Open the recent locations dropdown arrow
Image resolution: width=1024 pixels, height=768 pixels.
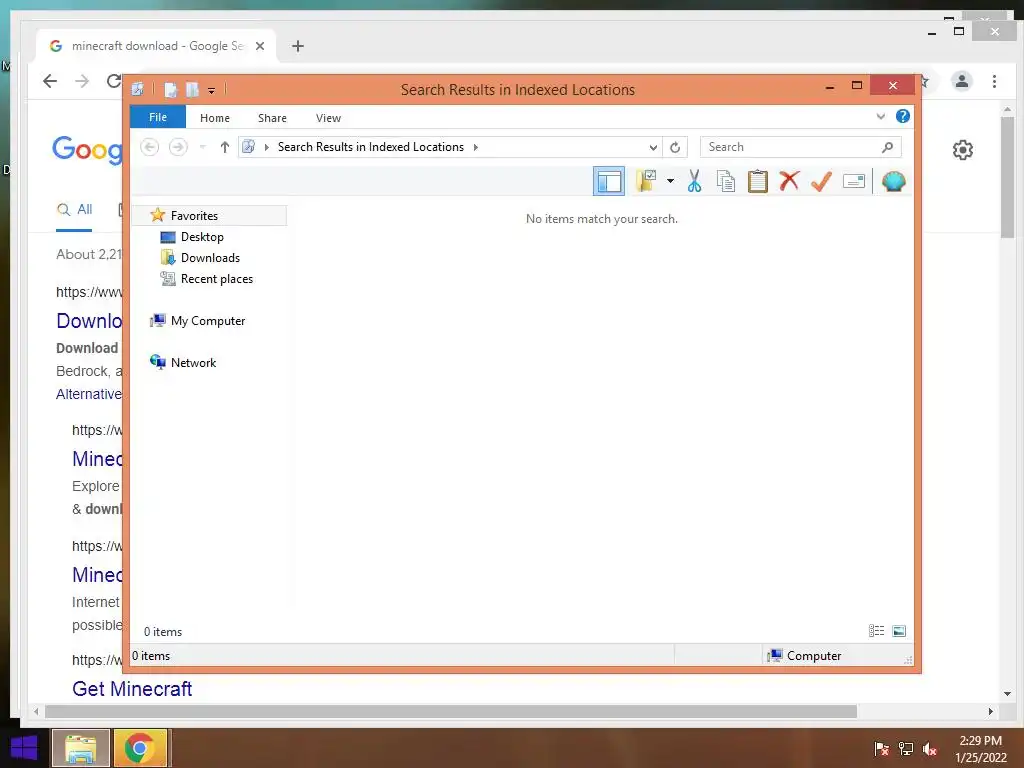click(x=202, y=147)
